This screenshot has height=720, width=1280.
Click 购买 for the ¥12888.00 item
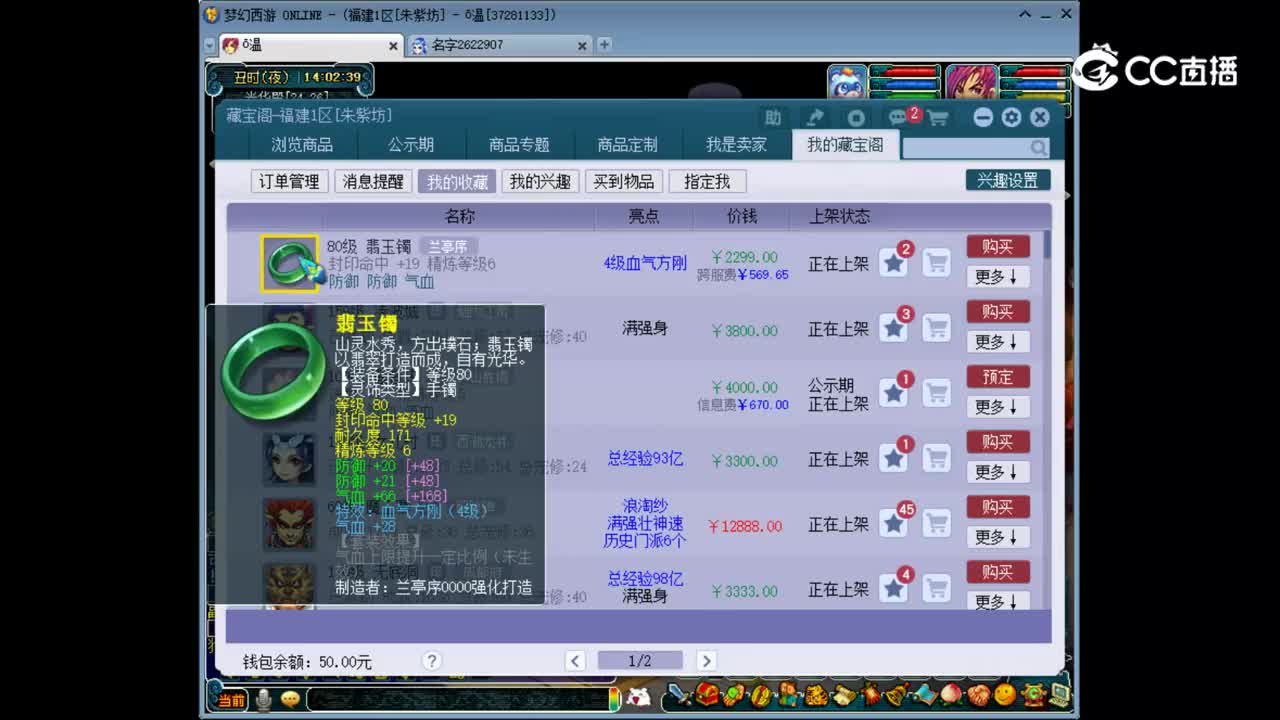click(998, 507)
